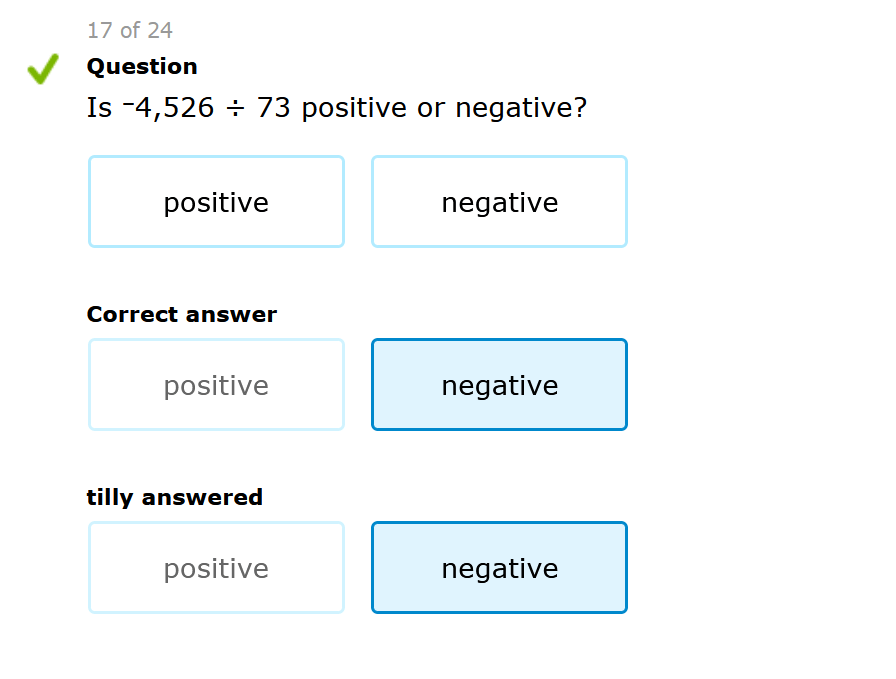Select the top 'negative' option under Question
This screenshot has width=896, height=679.
click(499, 202)
